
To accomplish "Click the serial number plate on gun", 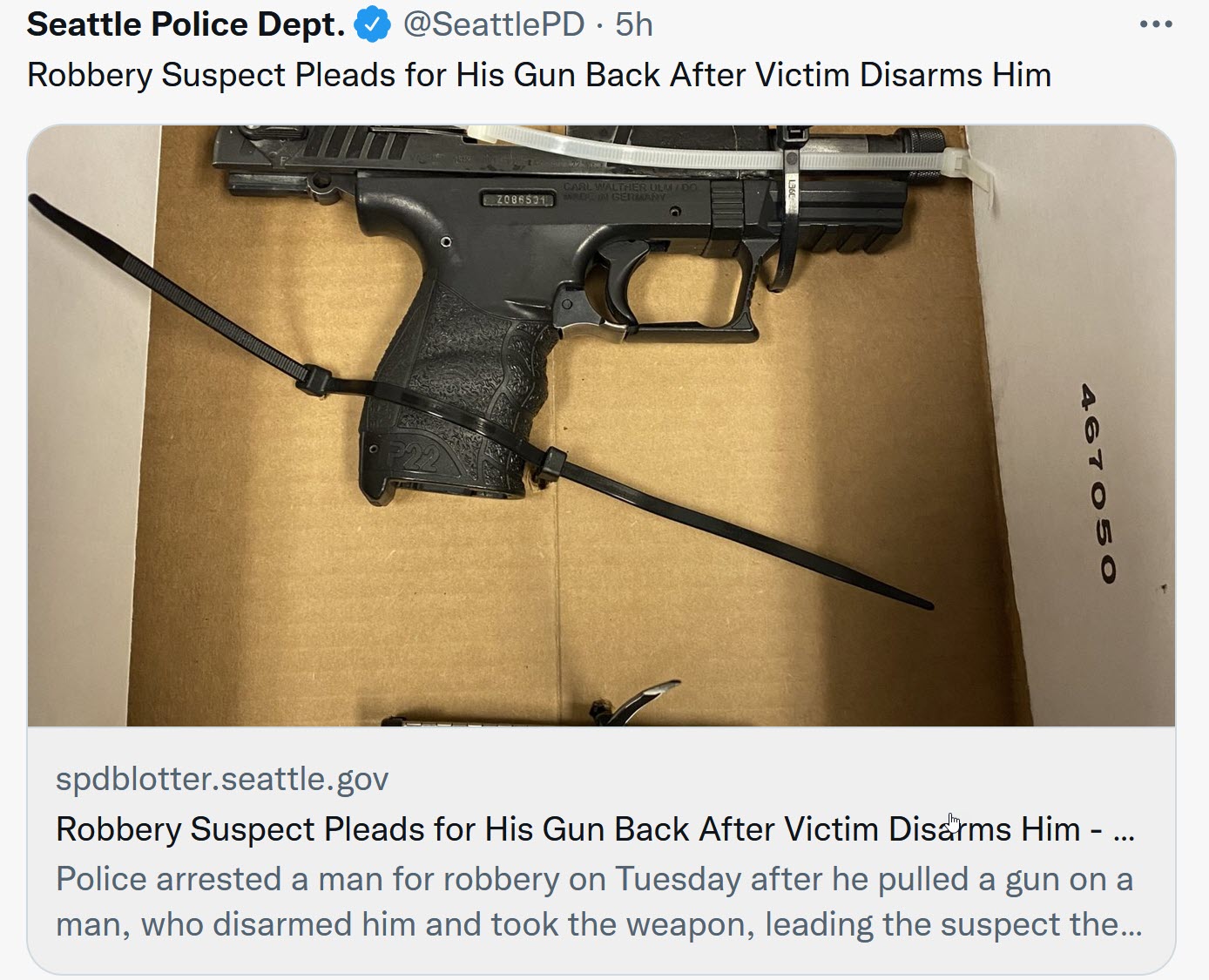I will point(520,200).
